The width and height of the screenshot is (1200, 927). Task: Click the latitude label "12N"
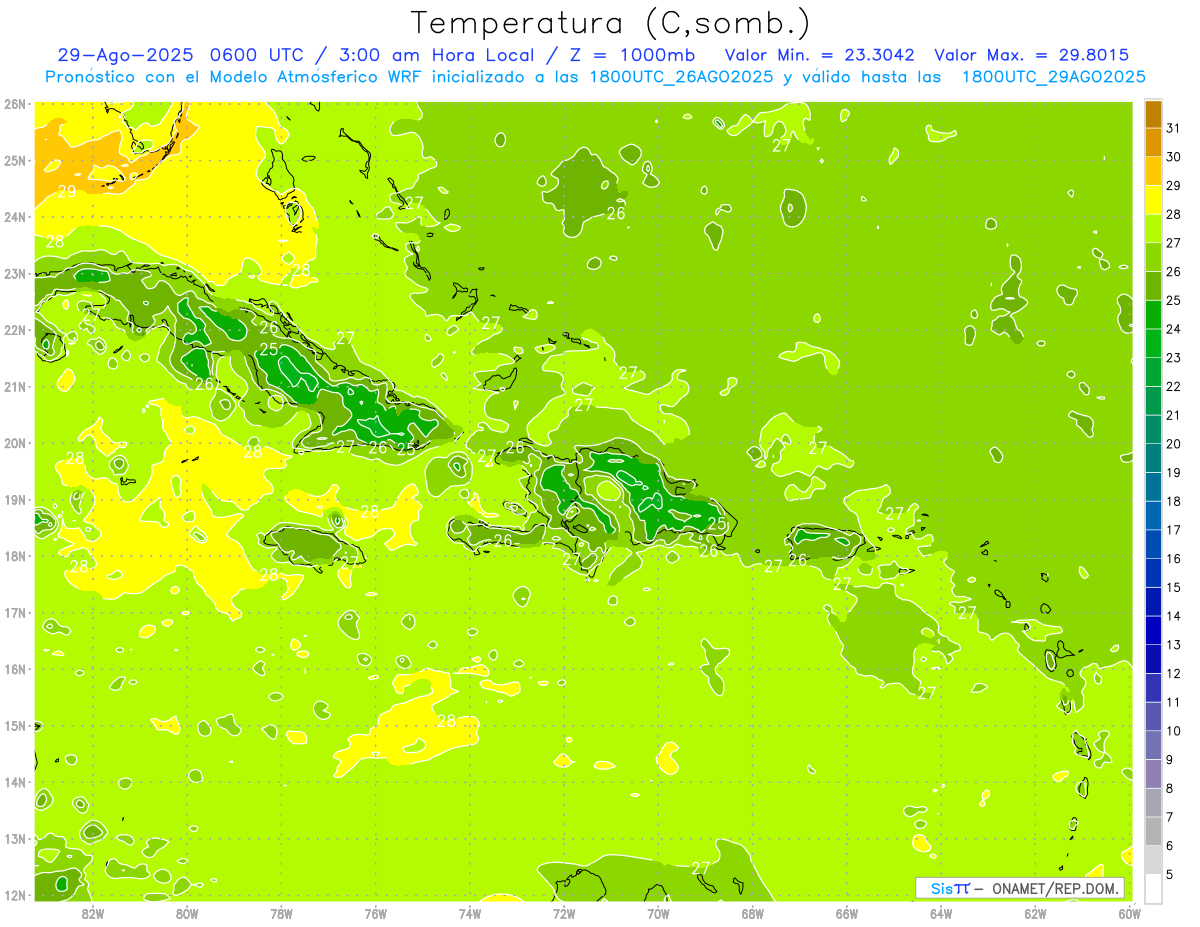[14, 895]
